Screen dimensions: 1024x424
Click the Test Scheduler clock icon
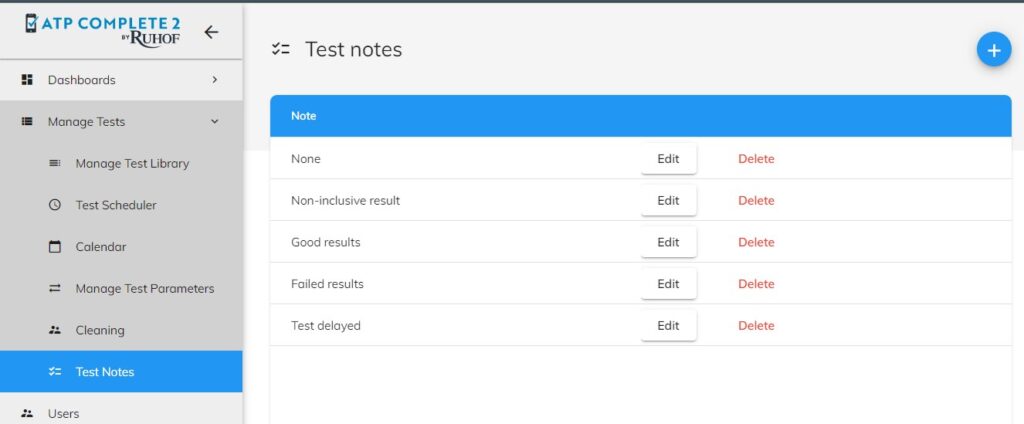click(55, 205)
